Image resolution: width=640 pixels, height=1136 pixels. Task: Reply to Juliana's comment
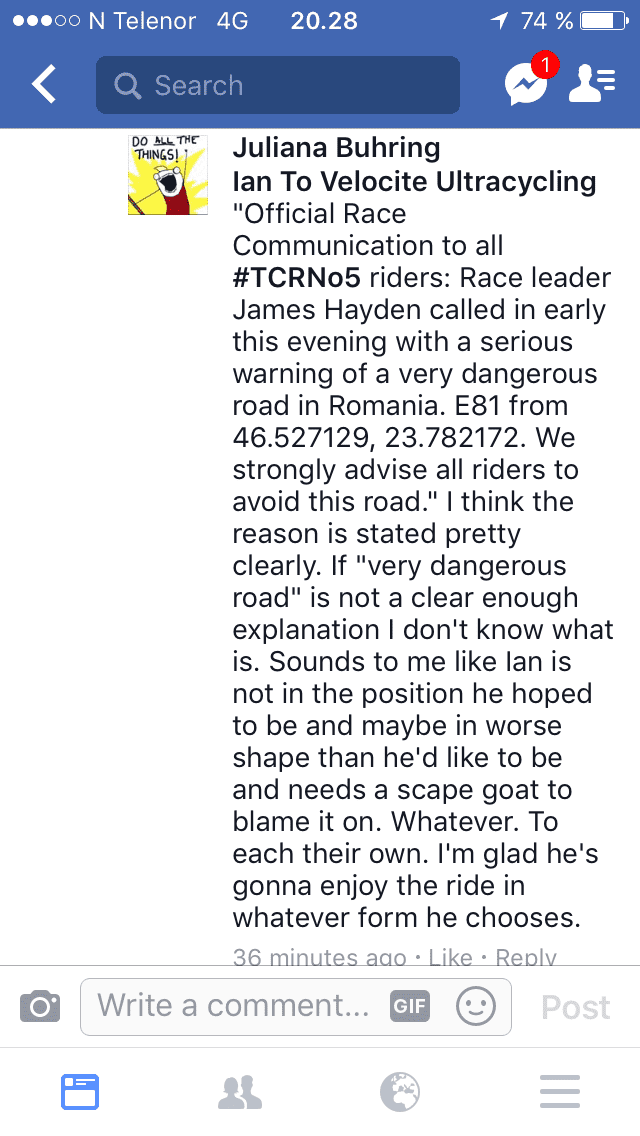525,957
